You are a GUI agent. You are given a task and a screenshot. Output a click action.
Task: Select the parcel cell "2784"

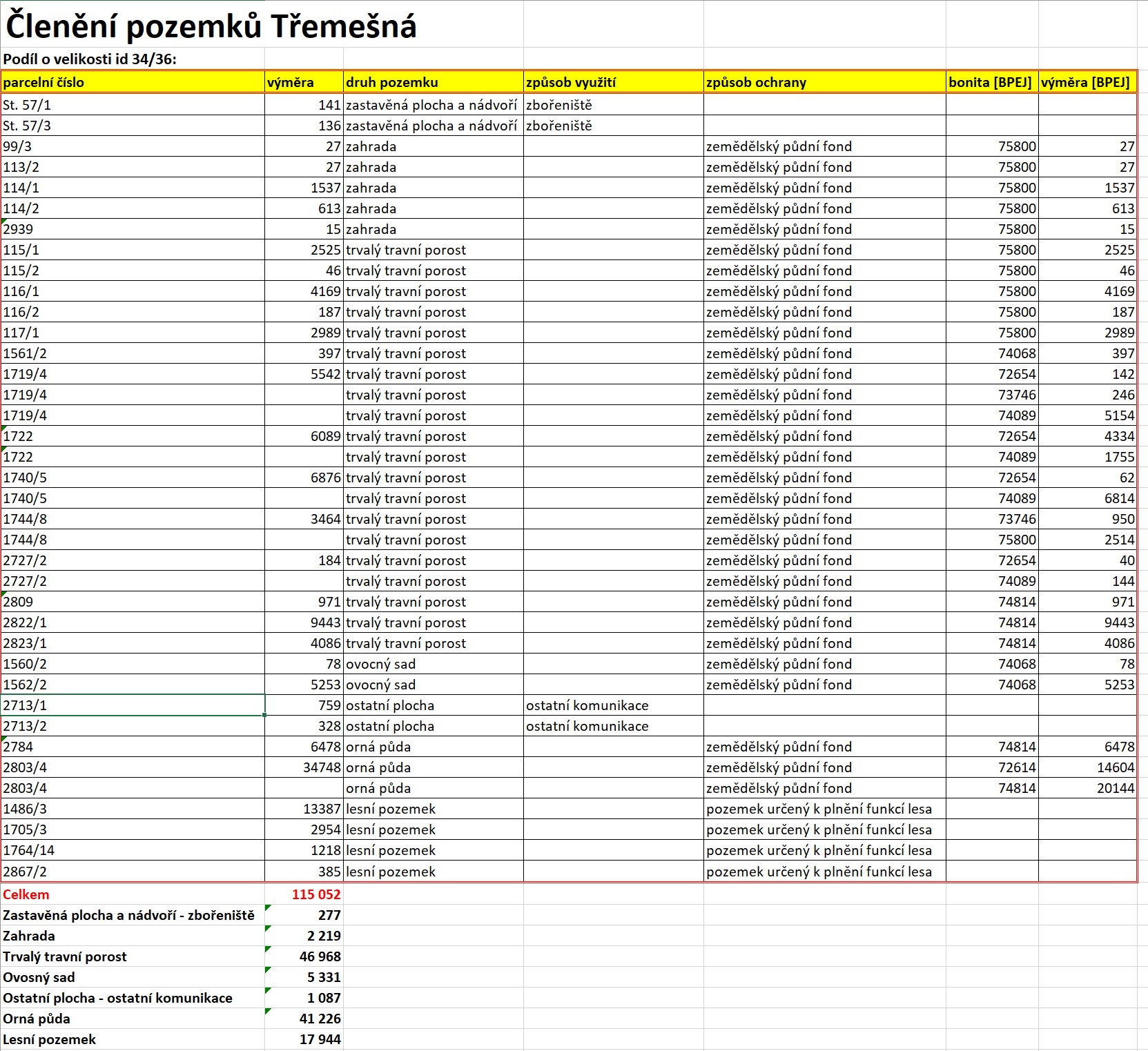click(133, 747)
